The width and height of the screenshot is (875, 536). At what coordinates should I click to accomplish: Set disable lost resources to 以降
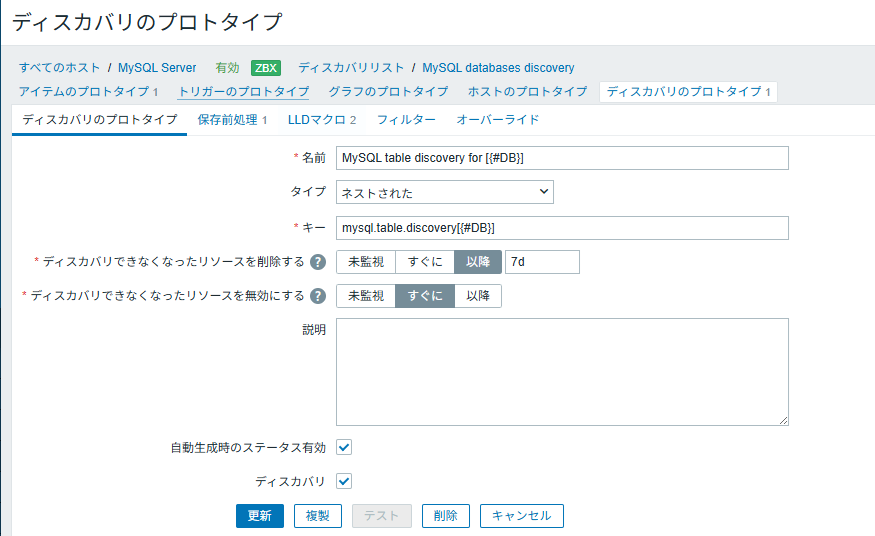pos(478,296)
